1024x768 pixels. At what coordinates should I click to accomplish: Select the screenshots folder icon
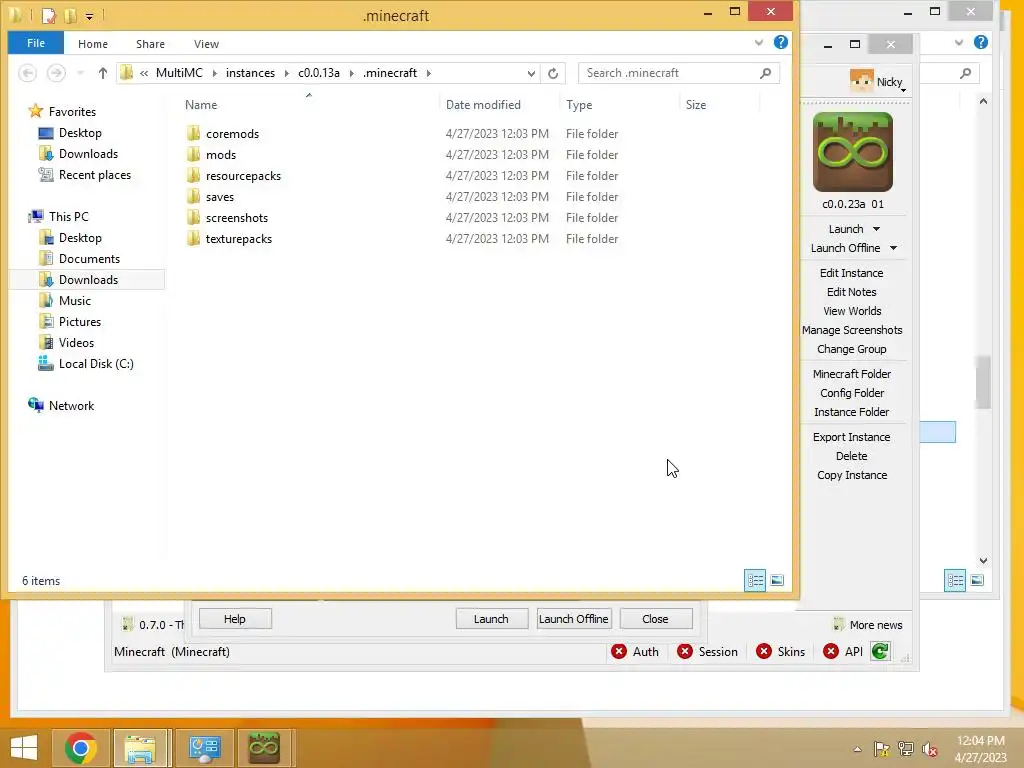193,217
